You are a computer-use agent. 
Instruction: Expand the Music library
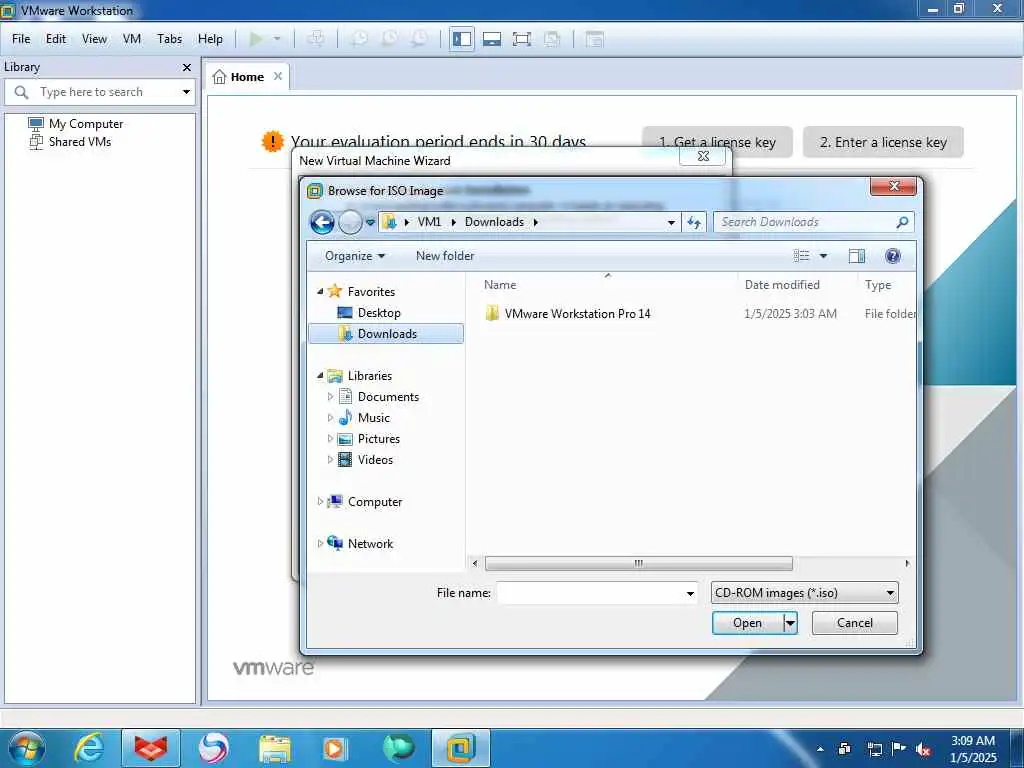pos(330,417)
